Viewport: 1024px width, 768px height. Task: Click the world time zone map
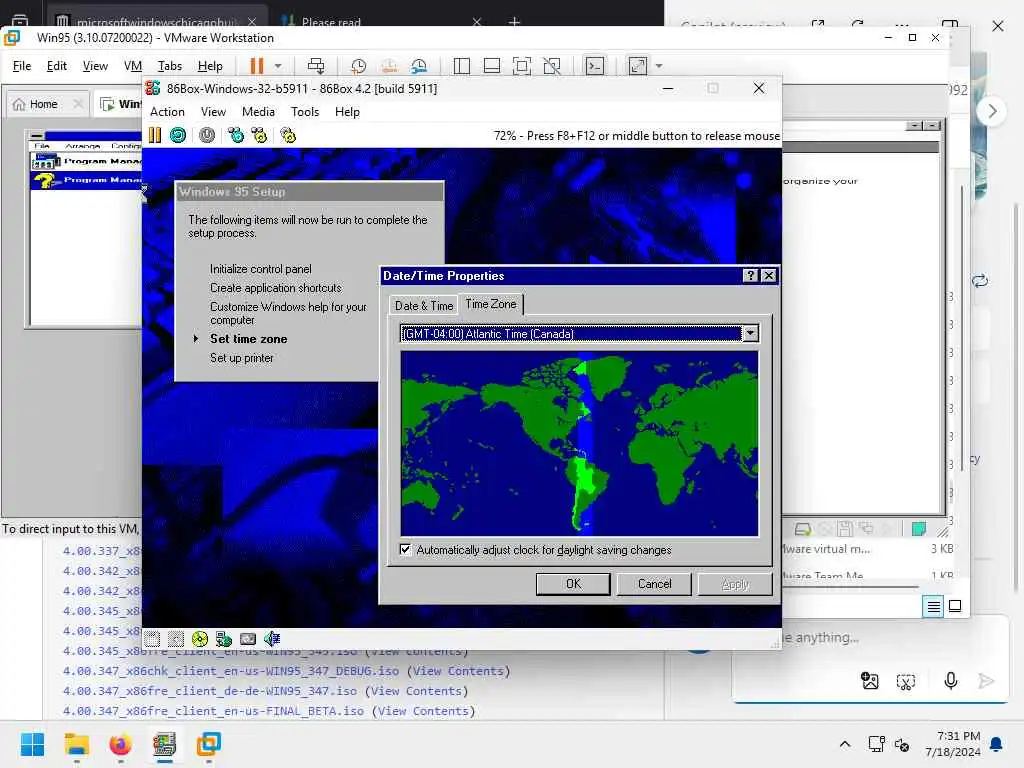pyautogui.click(x=579, y=443)
